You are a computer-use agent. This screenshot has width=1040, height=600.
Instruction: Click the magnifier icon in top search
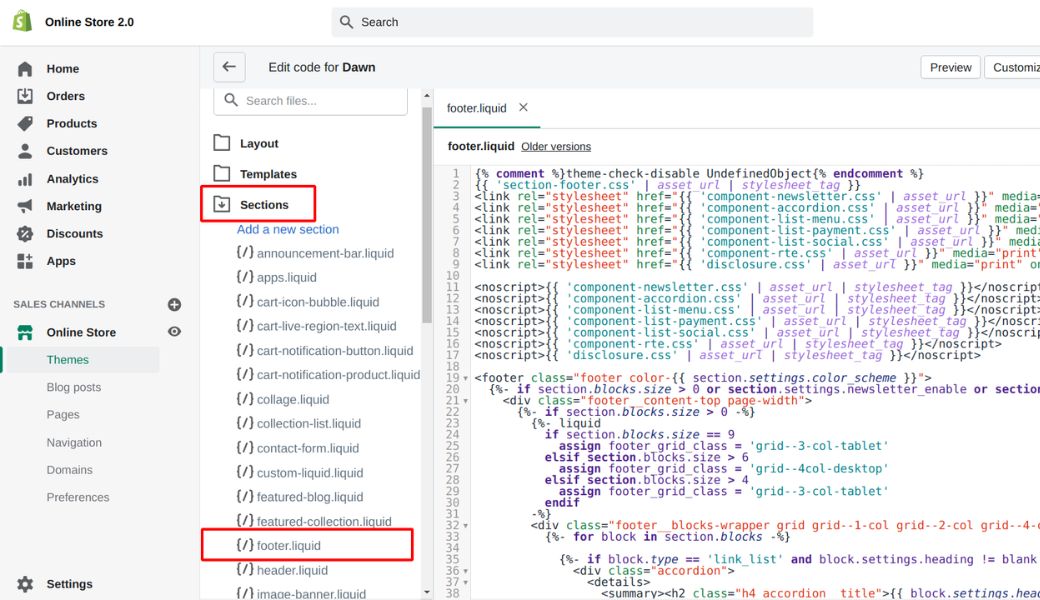(x=346, y=22)
